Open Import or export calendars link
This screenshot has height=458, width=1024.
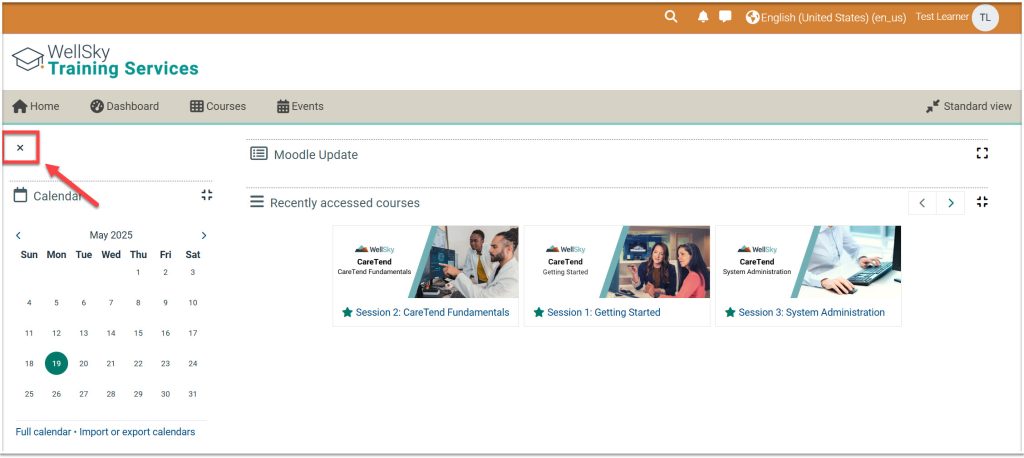(137, 432)
